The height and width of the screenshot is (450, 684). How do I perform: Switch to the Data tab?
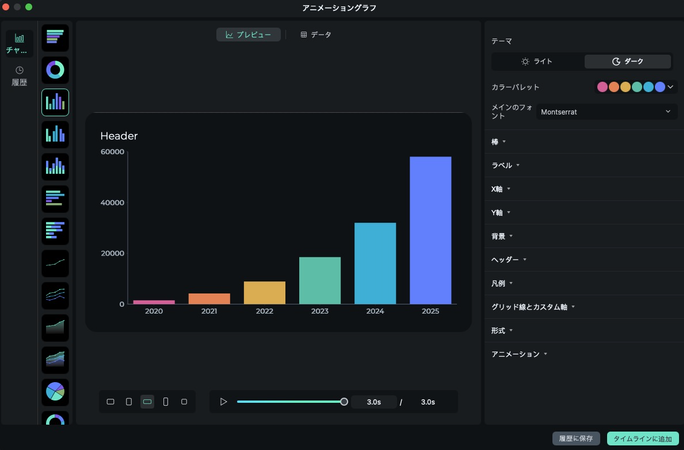point(316,35)
